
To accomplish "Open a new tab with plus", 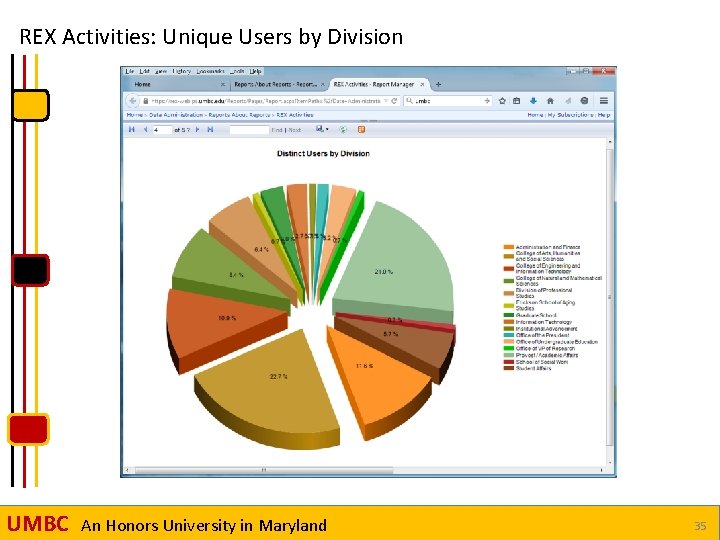I will pyautogui.click(x=438, y=84).
